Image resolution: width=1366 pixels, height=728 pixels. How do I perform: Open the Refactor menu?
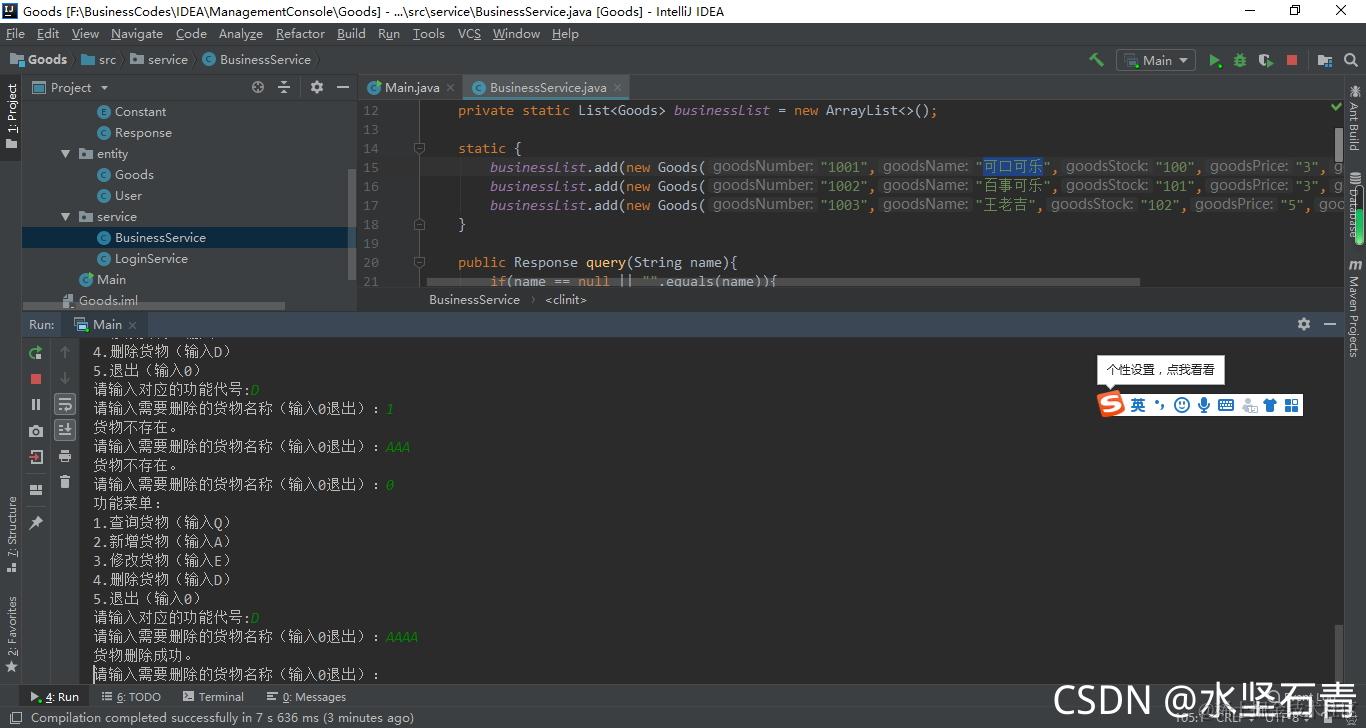click(x=300, y=34)
